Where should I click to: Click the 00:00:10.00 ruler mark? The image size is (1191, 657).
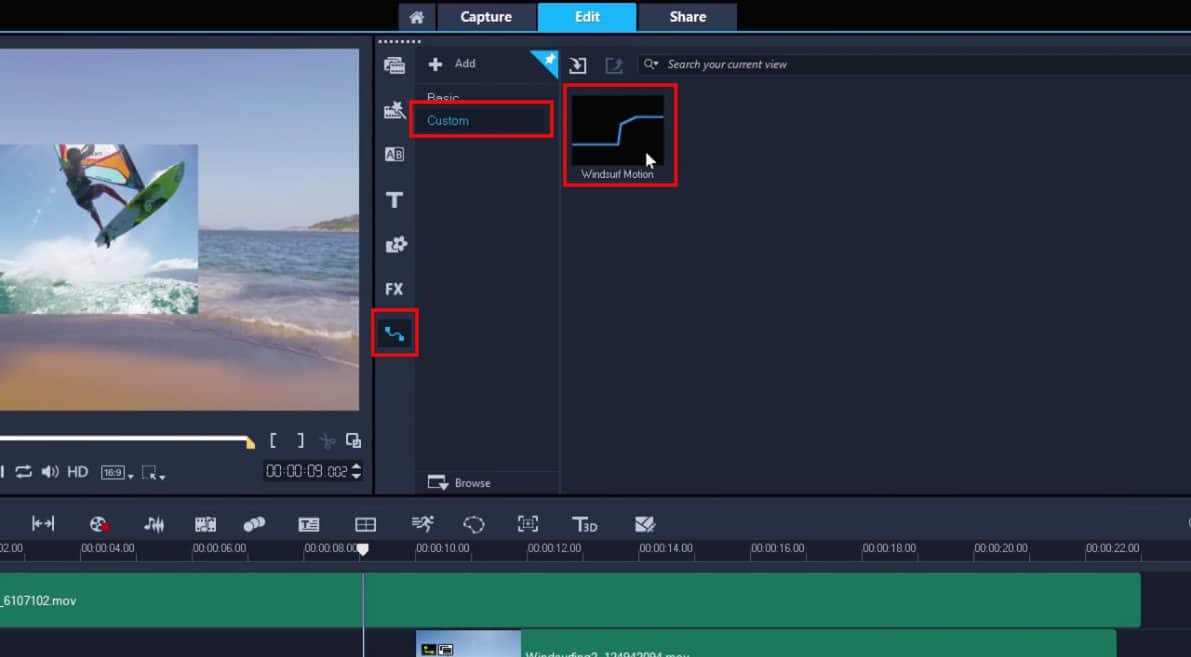[443, 548]
